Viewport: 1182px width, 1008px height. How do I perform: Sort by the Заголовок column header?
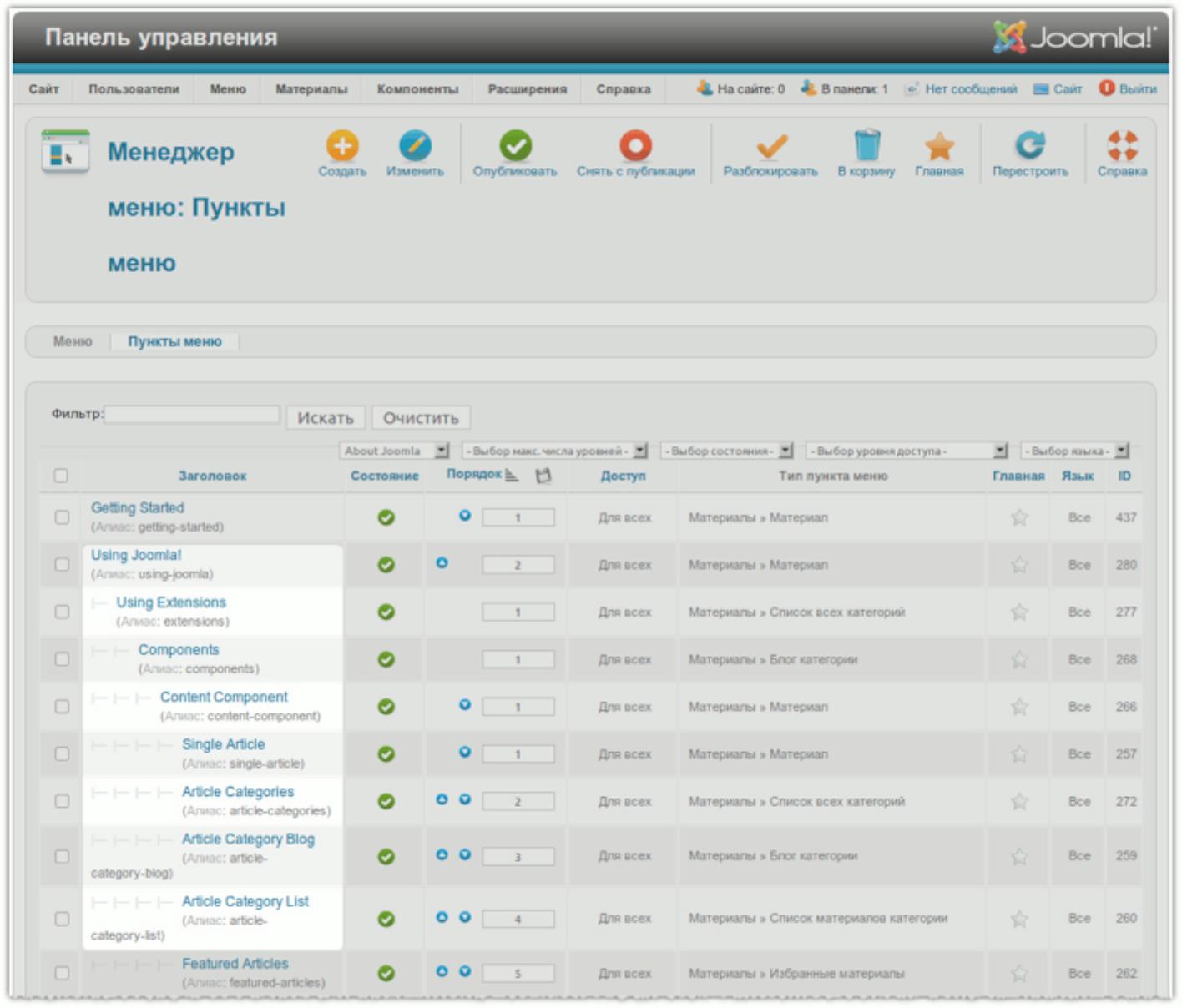pos(212,476)
